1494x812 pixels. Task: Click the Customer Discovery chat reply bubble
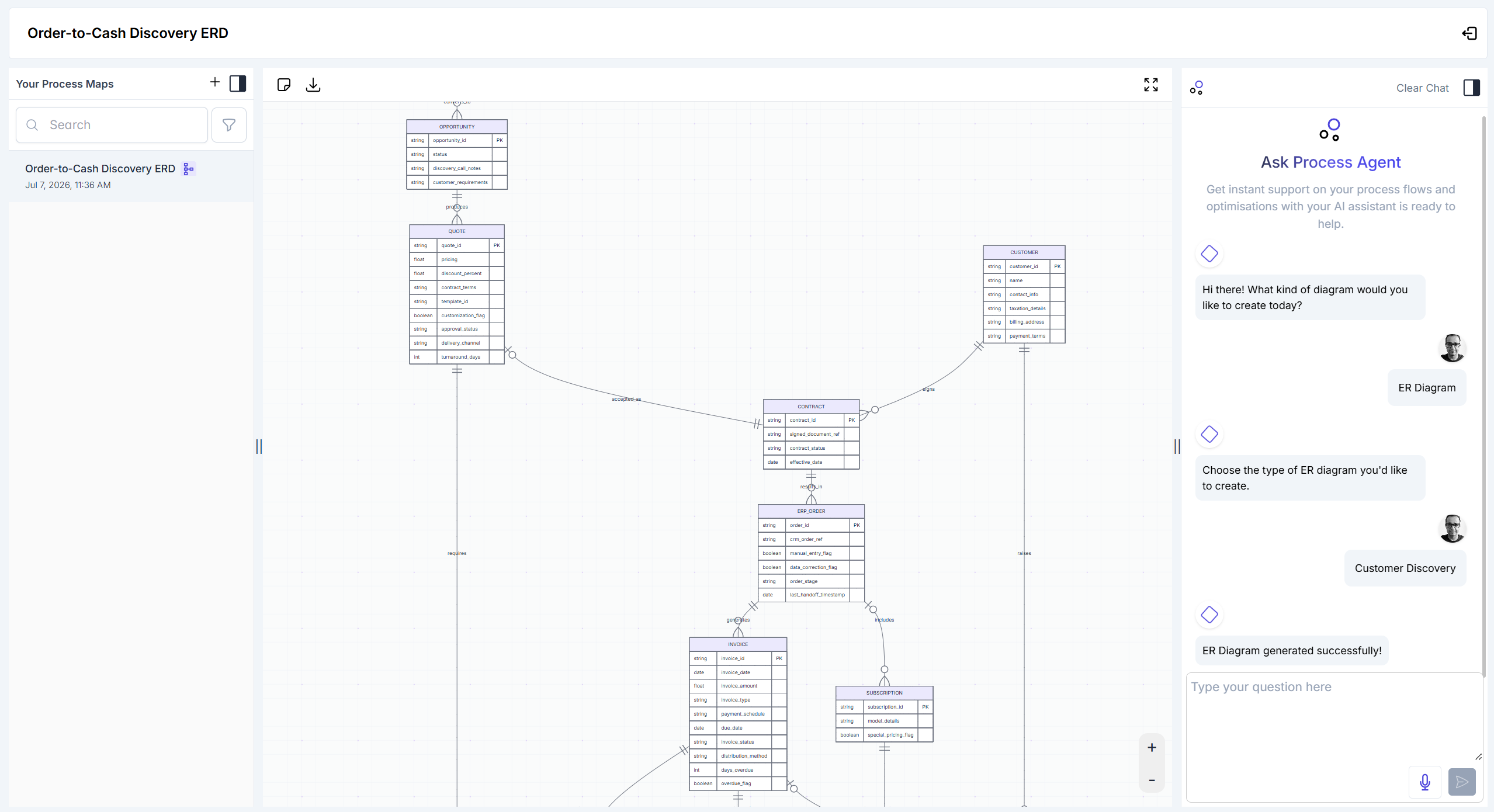tap(1405, 568)
